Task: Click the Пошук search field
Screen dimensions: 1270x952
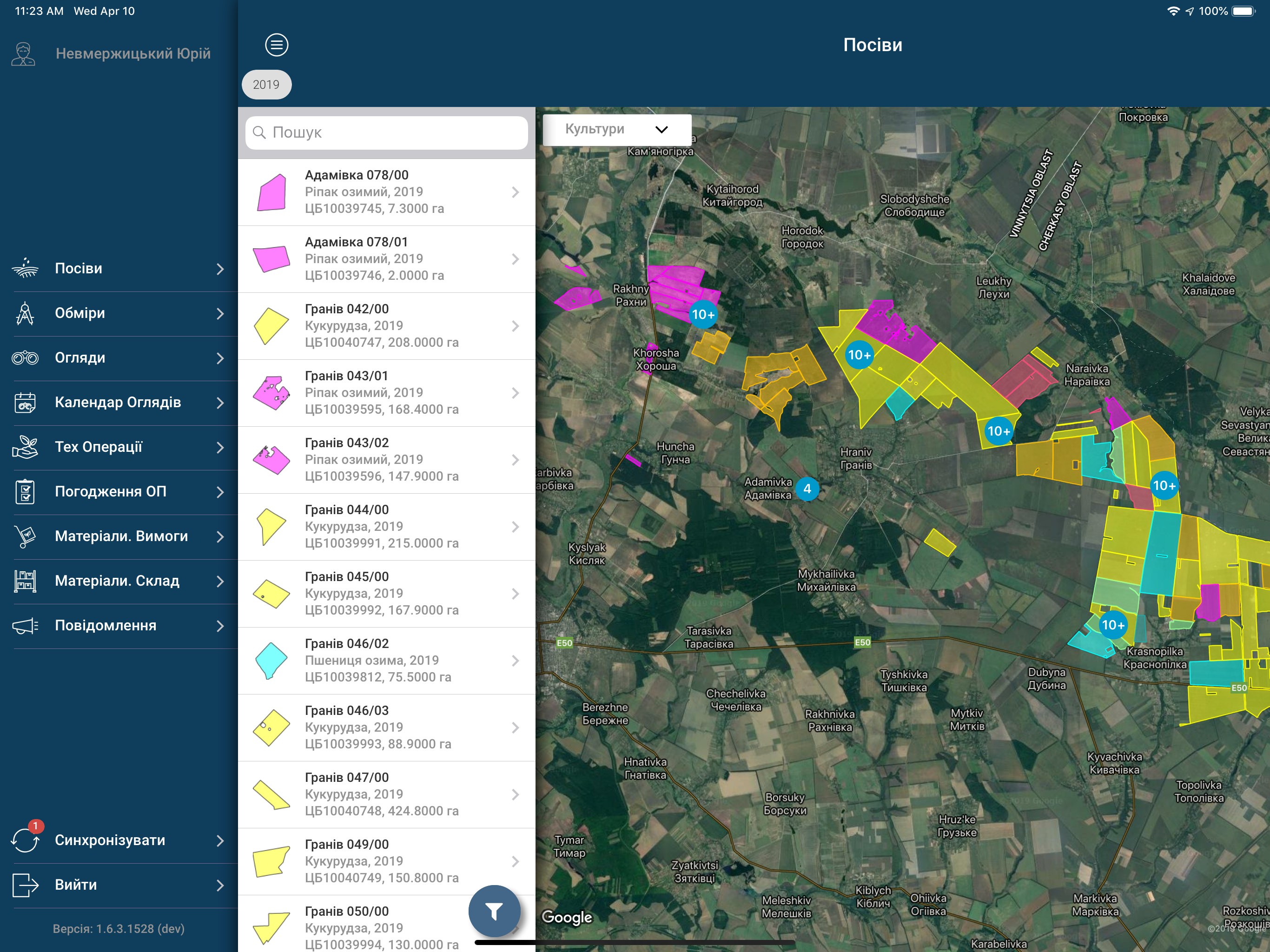Action: pyautogui.click(x=386, y=132)
